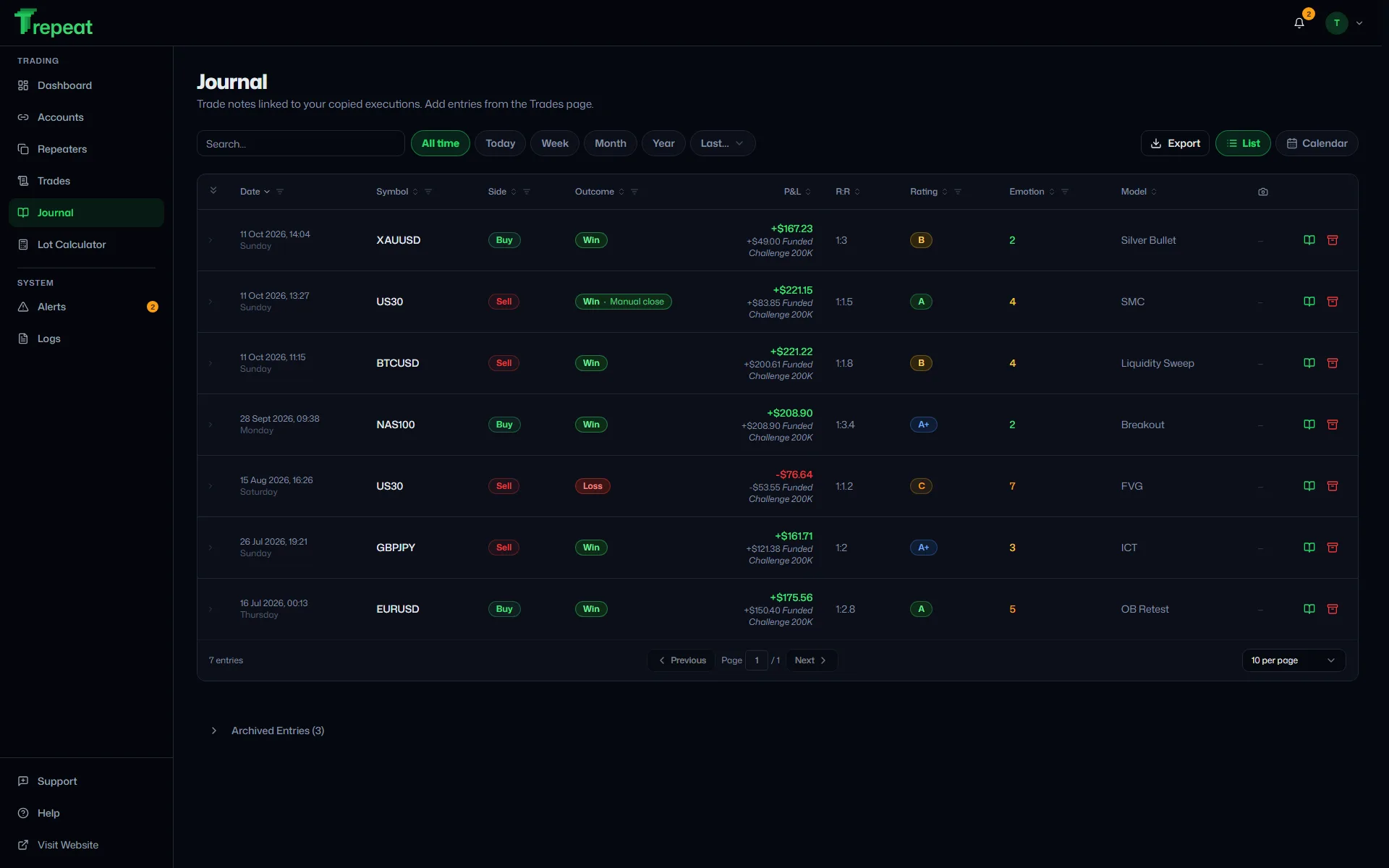This screenshot has width=1389, height=868.
Task: Sort by P&L column
Action: [x=797, y=192]
